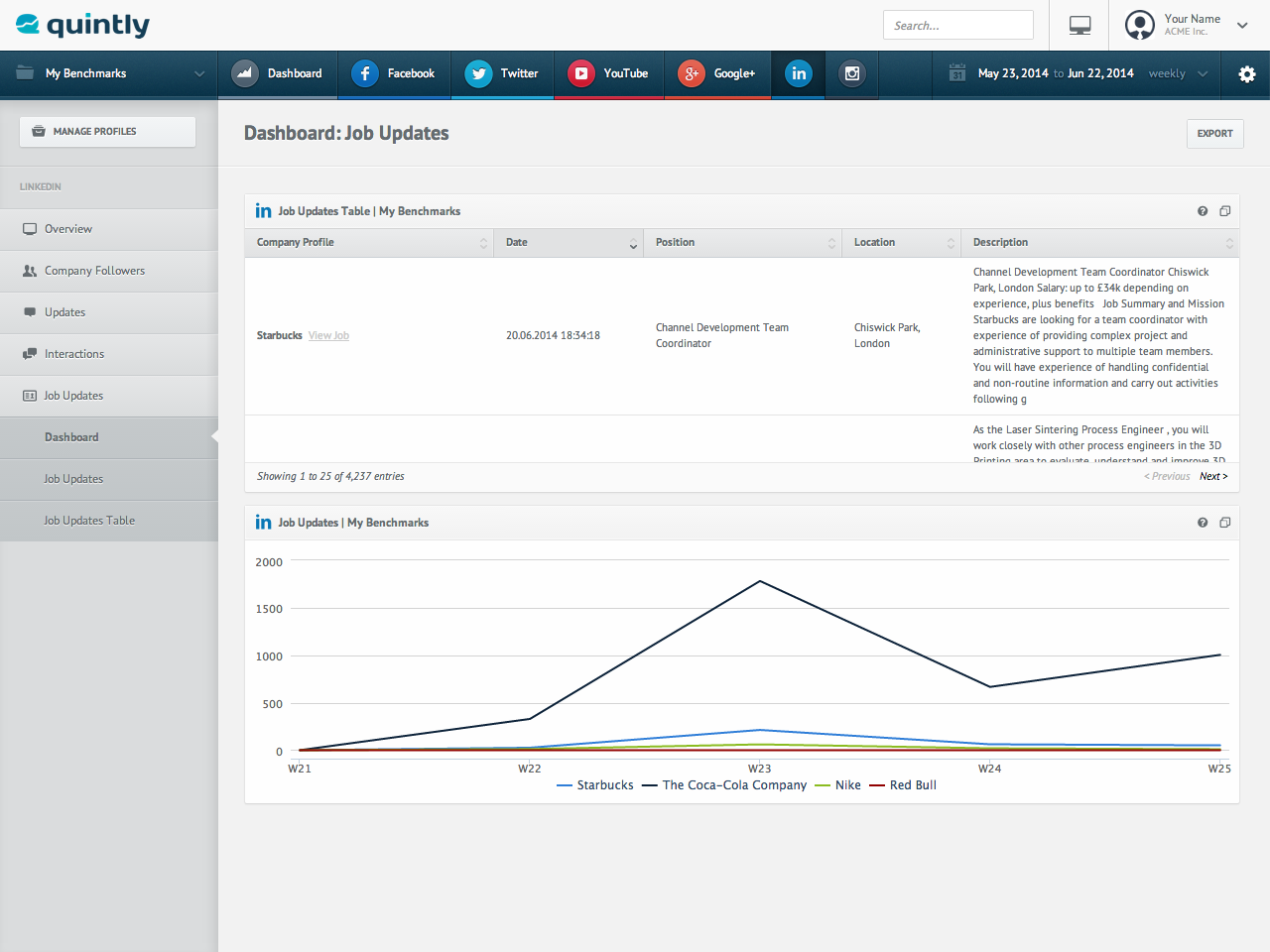Open Overview in the sidebar
Viewport: 1270px width, 952px height.
point(109,229)
